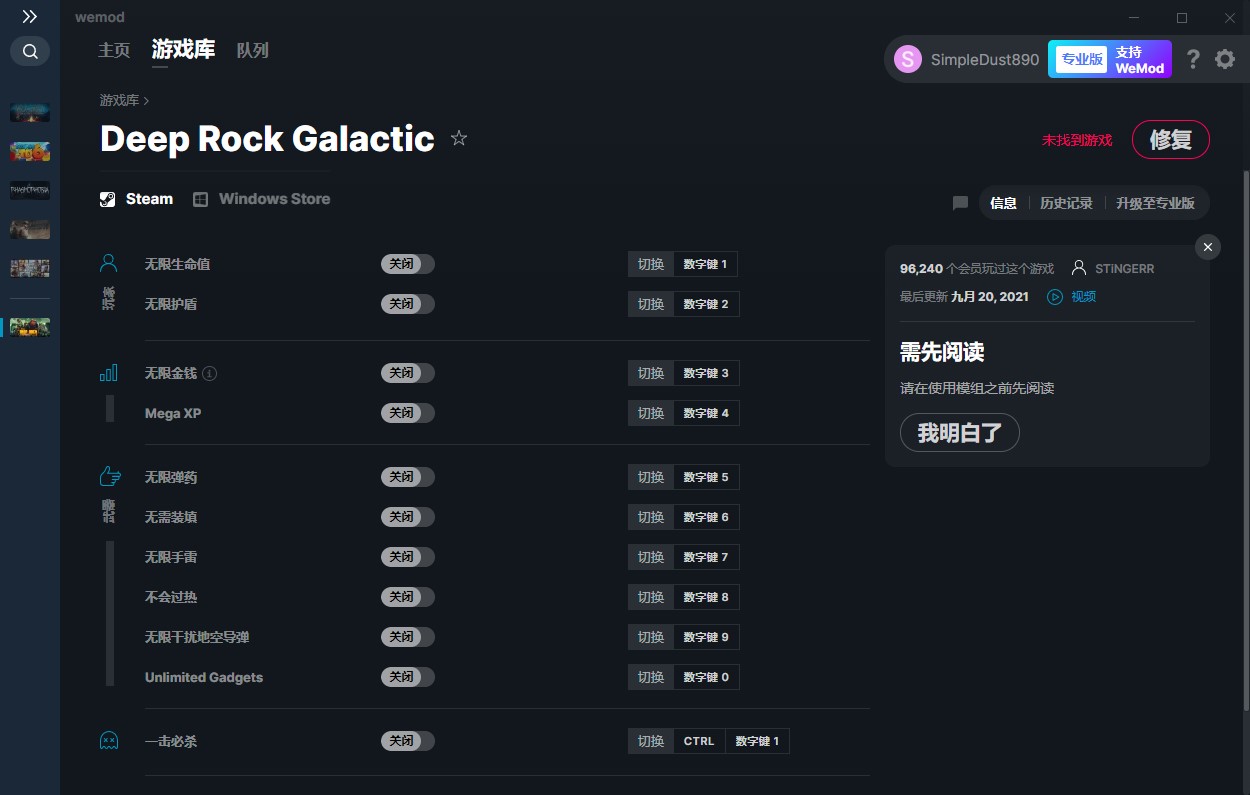
Task: Click the 修复 button
Action: point(1170,140)
